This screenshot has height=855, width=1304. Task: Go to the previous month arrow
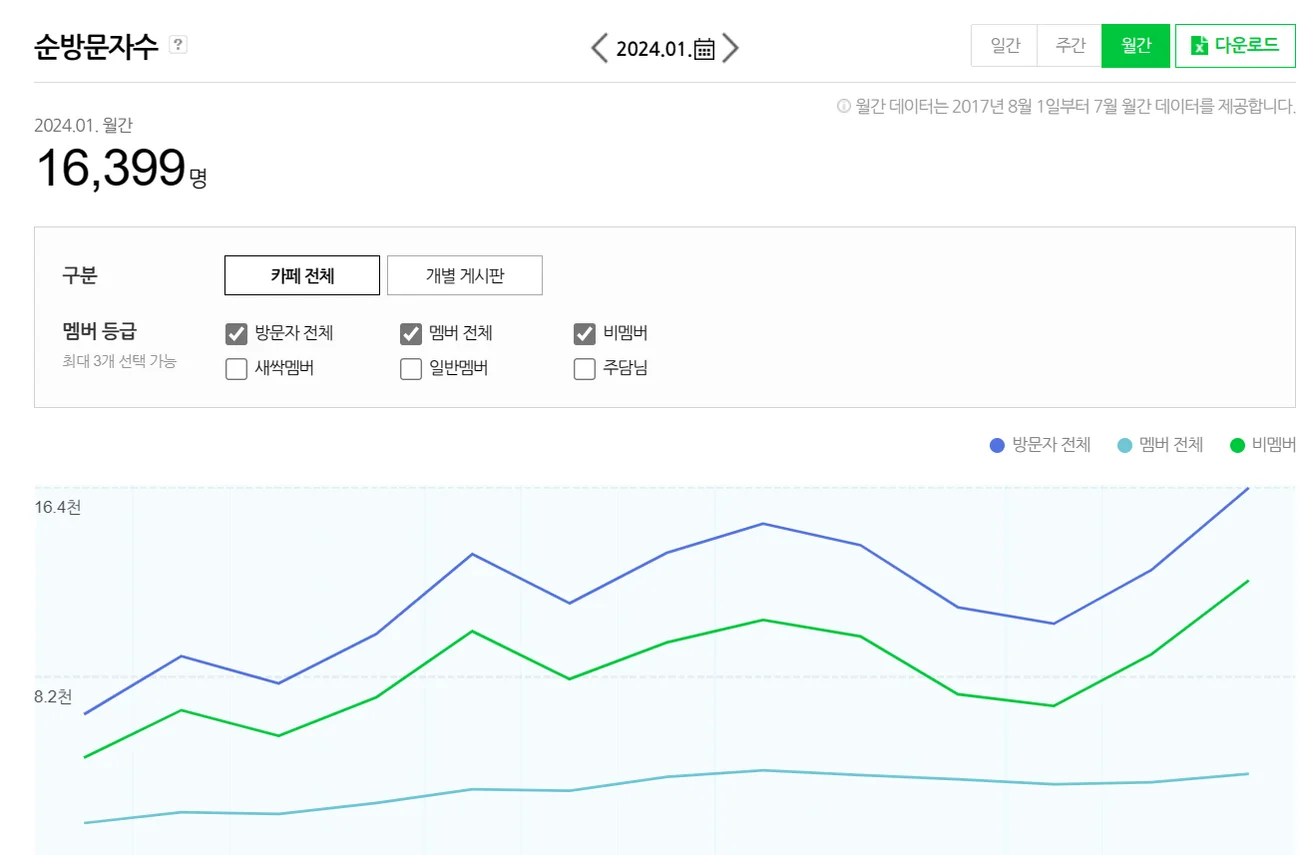click(599, 47)
